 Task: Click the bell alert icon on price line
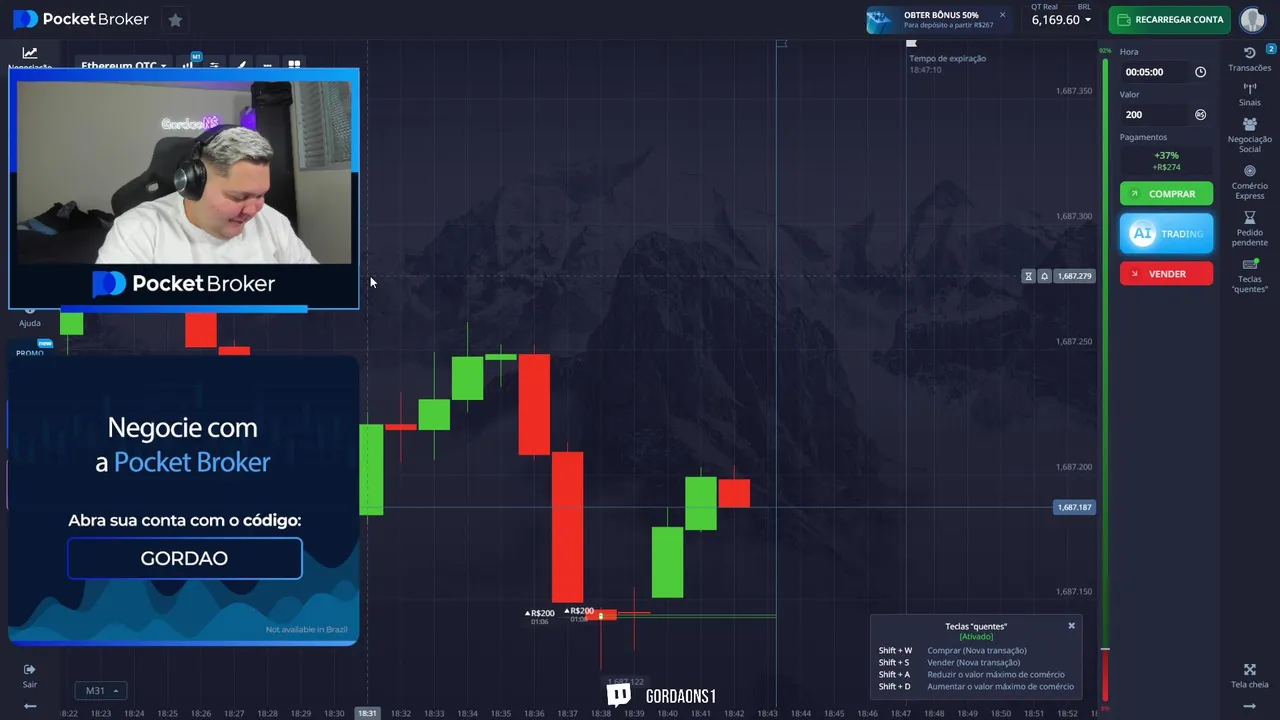coord(1044,276)
